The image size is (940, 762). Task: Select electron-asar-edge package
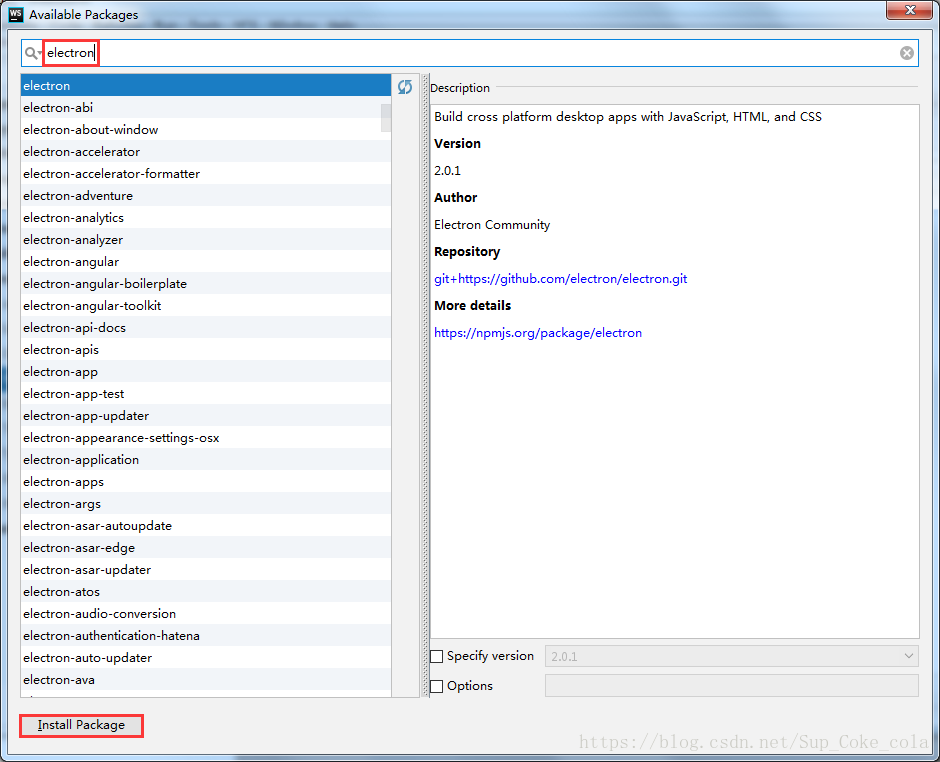tap(206, 548)
